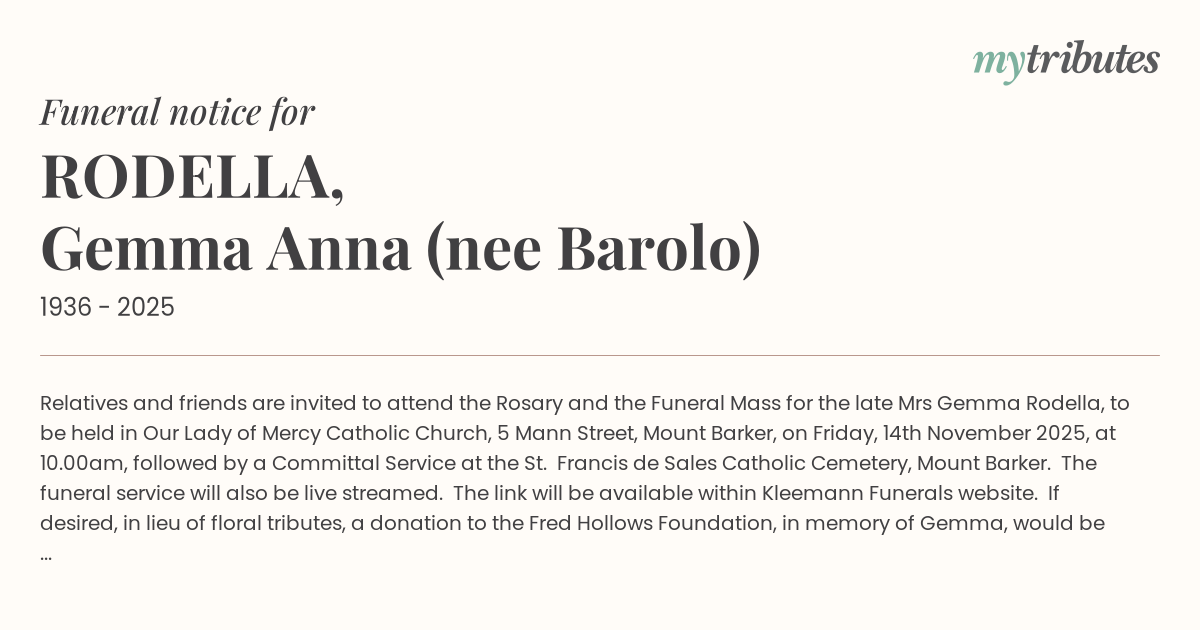Click the name "Gemma Anna"

[x=226, y=250]
